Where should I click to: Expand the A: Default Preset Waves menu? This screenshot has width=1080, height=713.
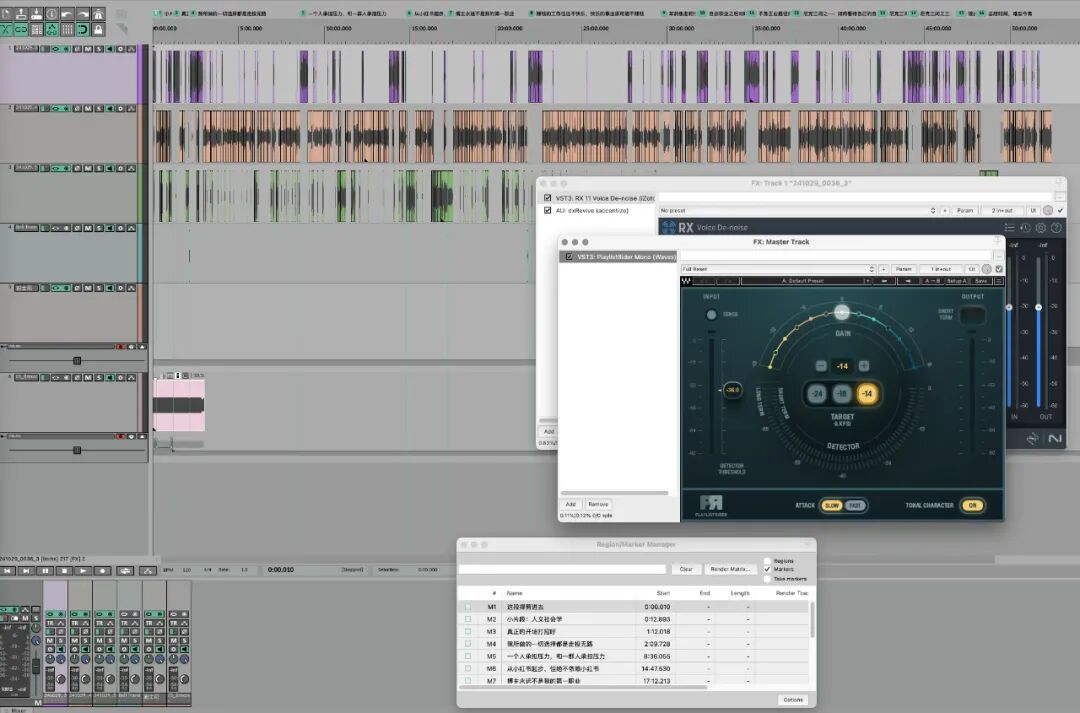point(806,281)
